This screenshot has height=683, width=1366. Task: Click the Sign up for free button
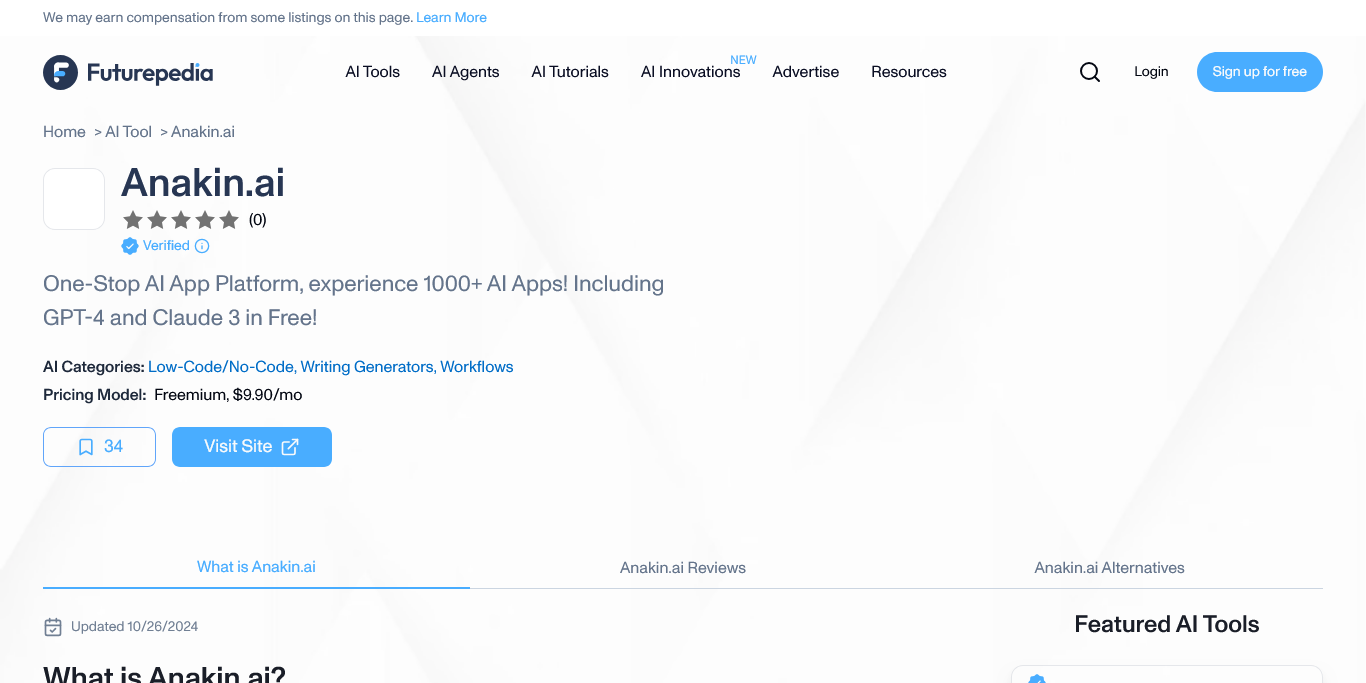(x=1260, y=72)
